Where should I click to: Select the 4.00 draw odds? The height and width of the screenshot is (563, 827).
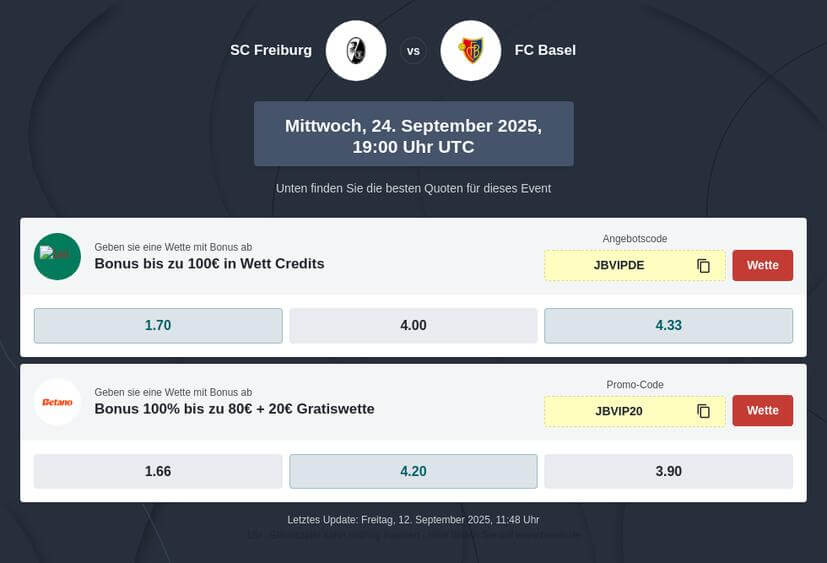coord(414,326)
